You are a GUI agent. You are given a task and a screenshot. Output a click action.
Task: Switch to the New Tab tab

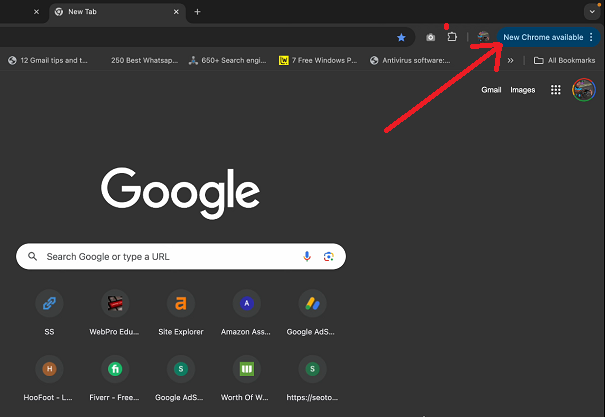(117, 12)
